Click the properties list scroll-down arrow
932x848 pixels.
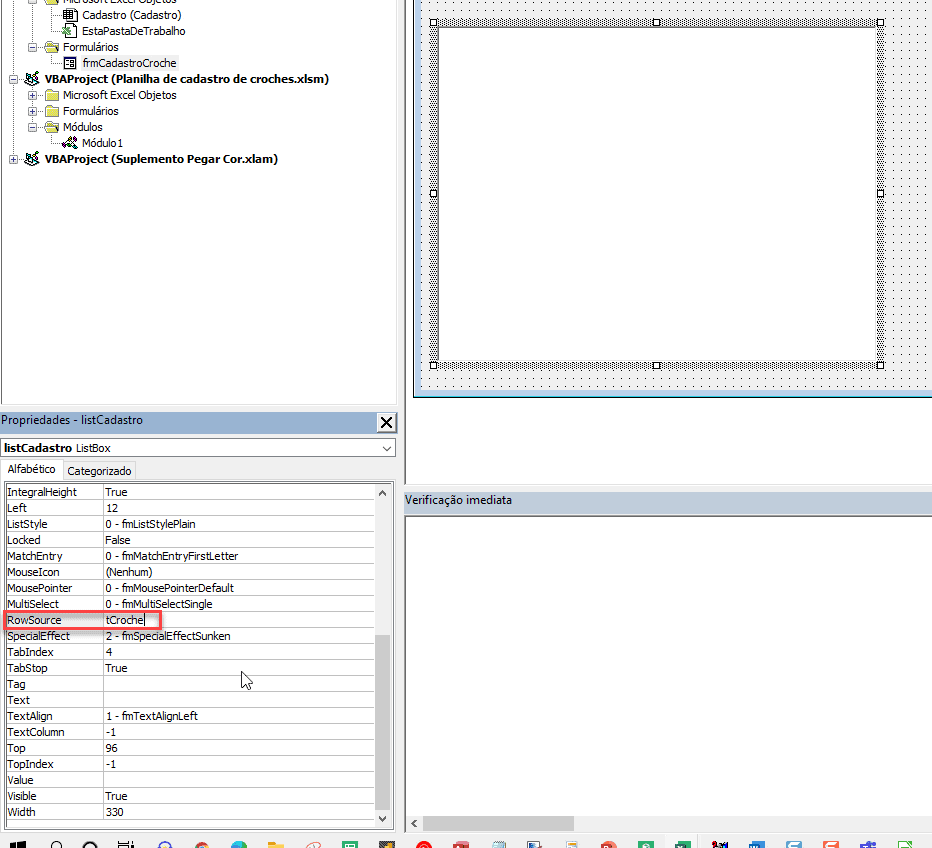382,818
